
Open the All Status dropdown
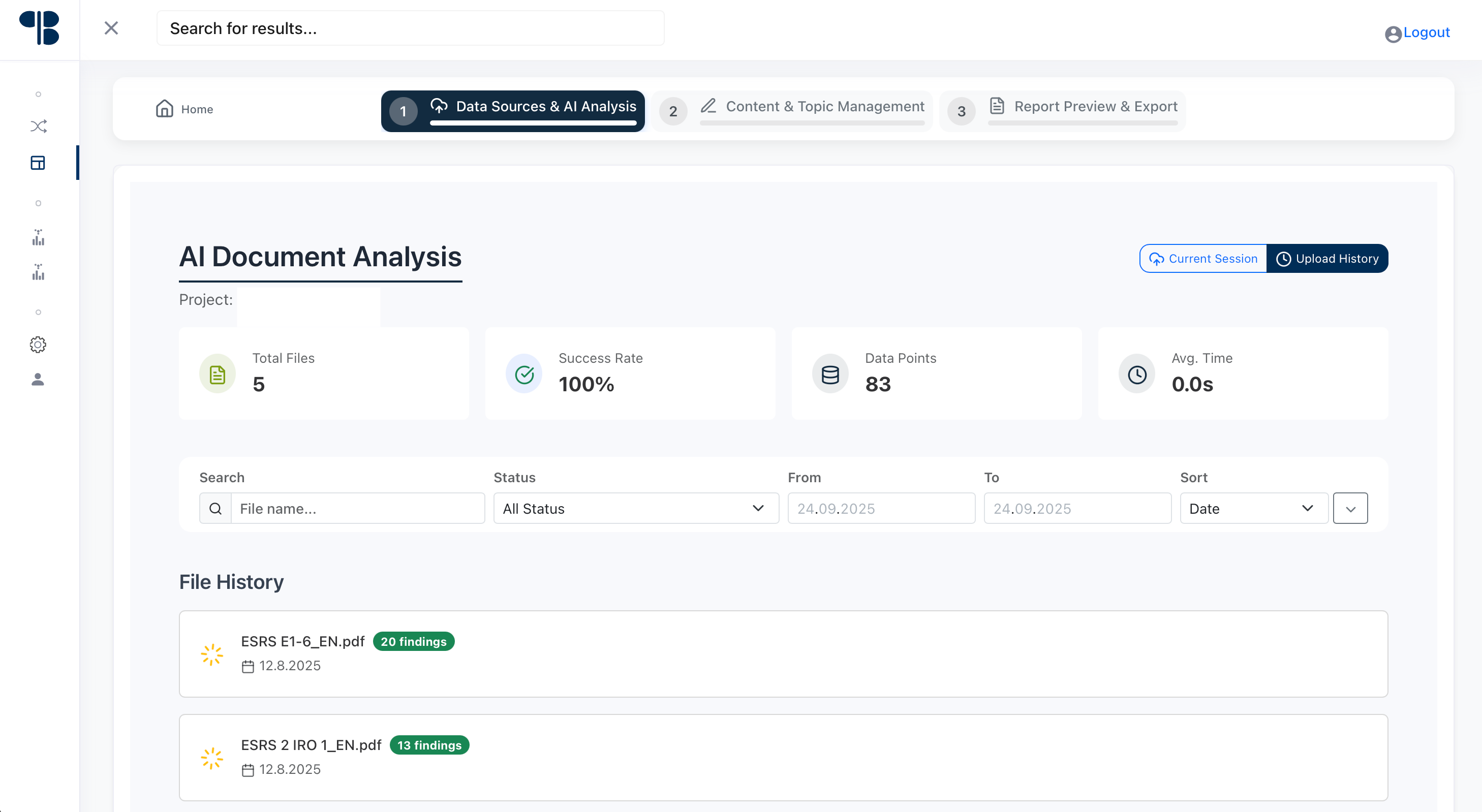635,508
